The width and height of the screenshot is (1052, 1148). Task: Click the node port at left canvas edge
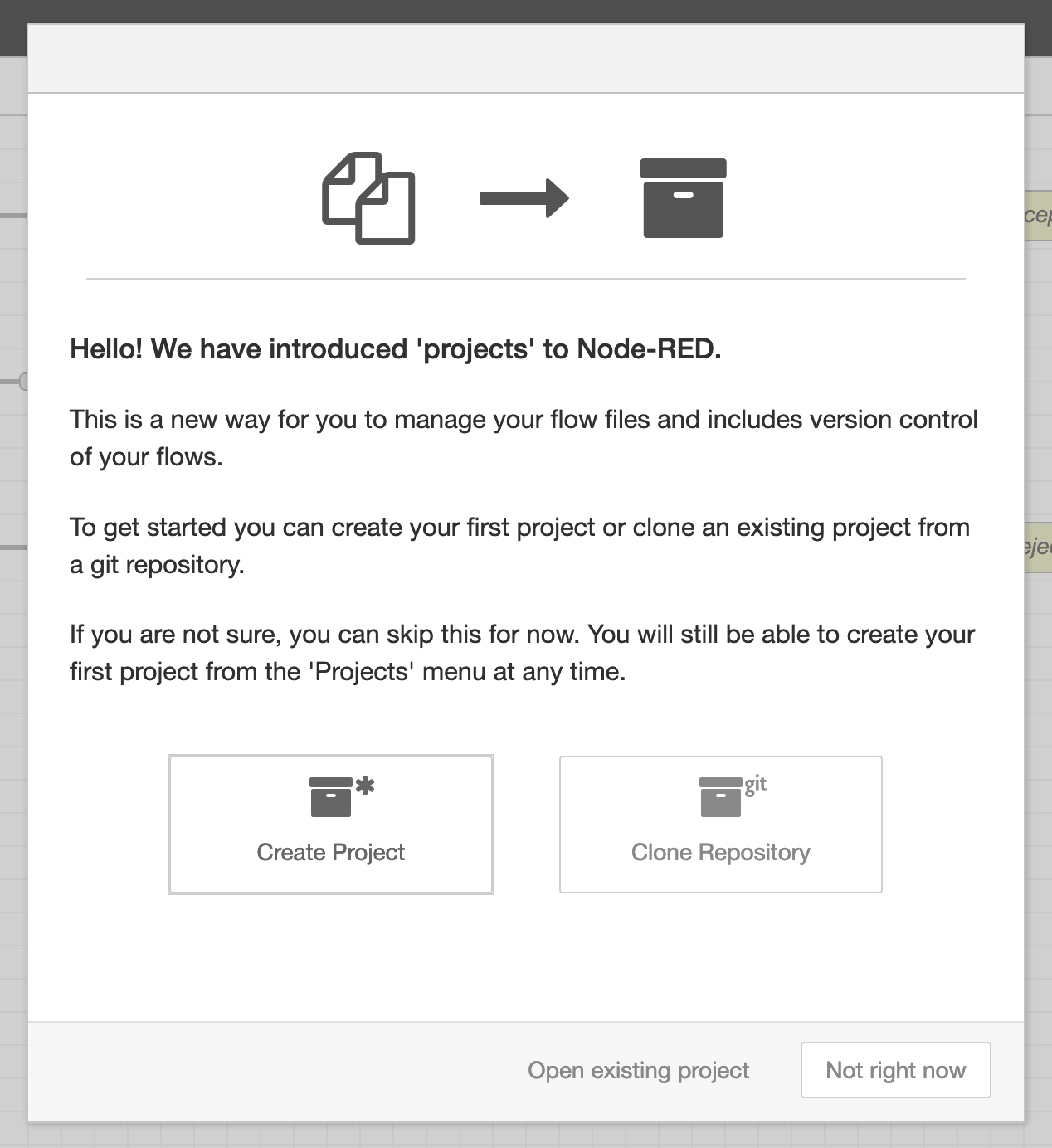pos(23,382)
